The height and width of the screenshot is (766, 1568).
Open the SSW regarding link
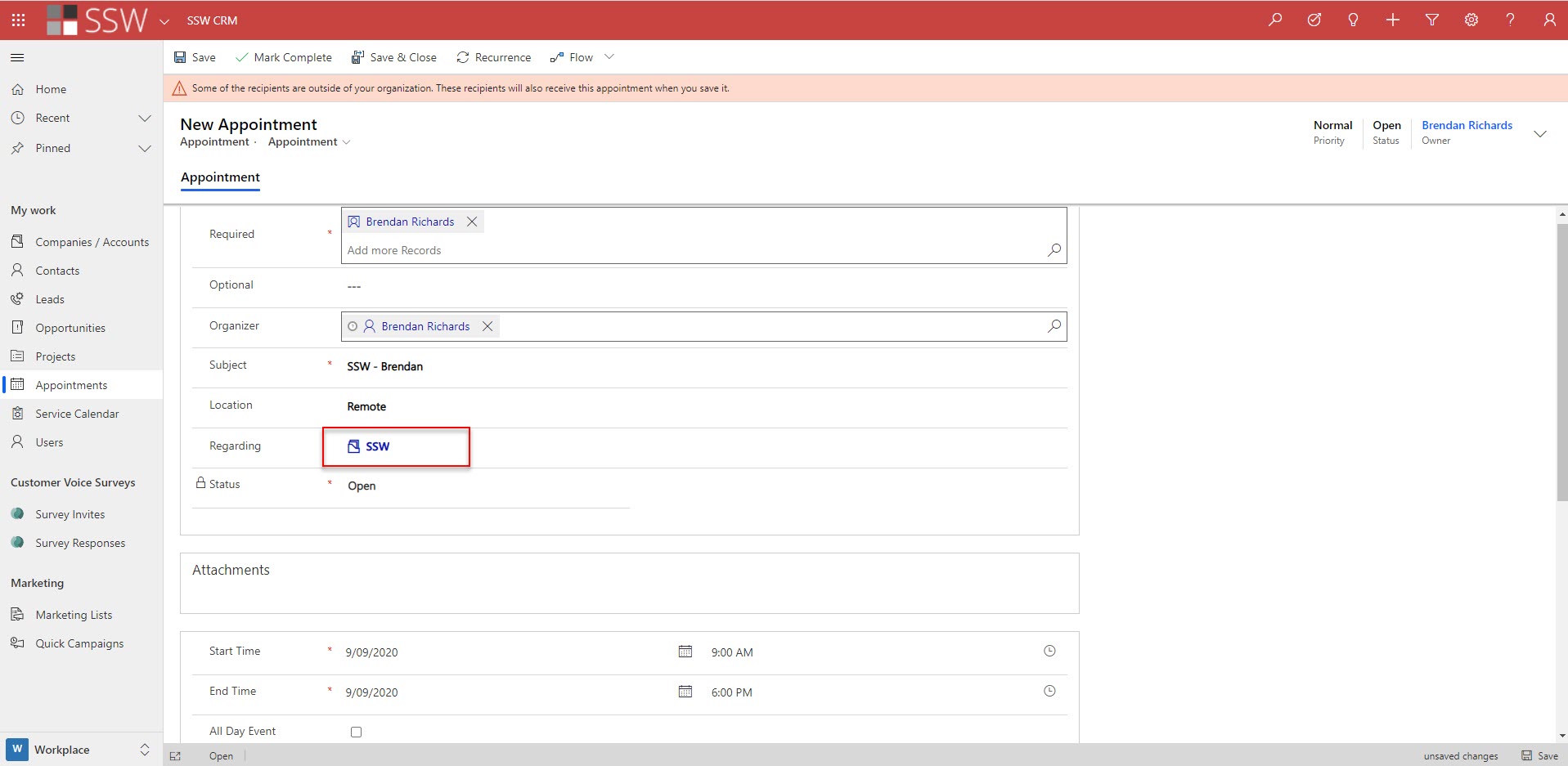point(377,446)
